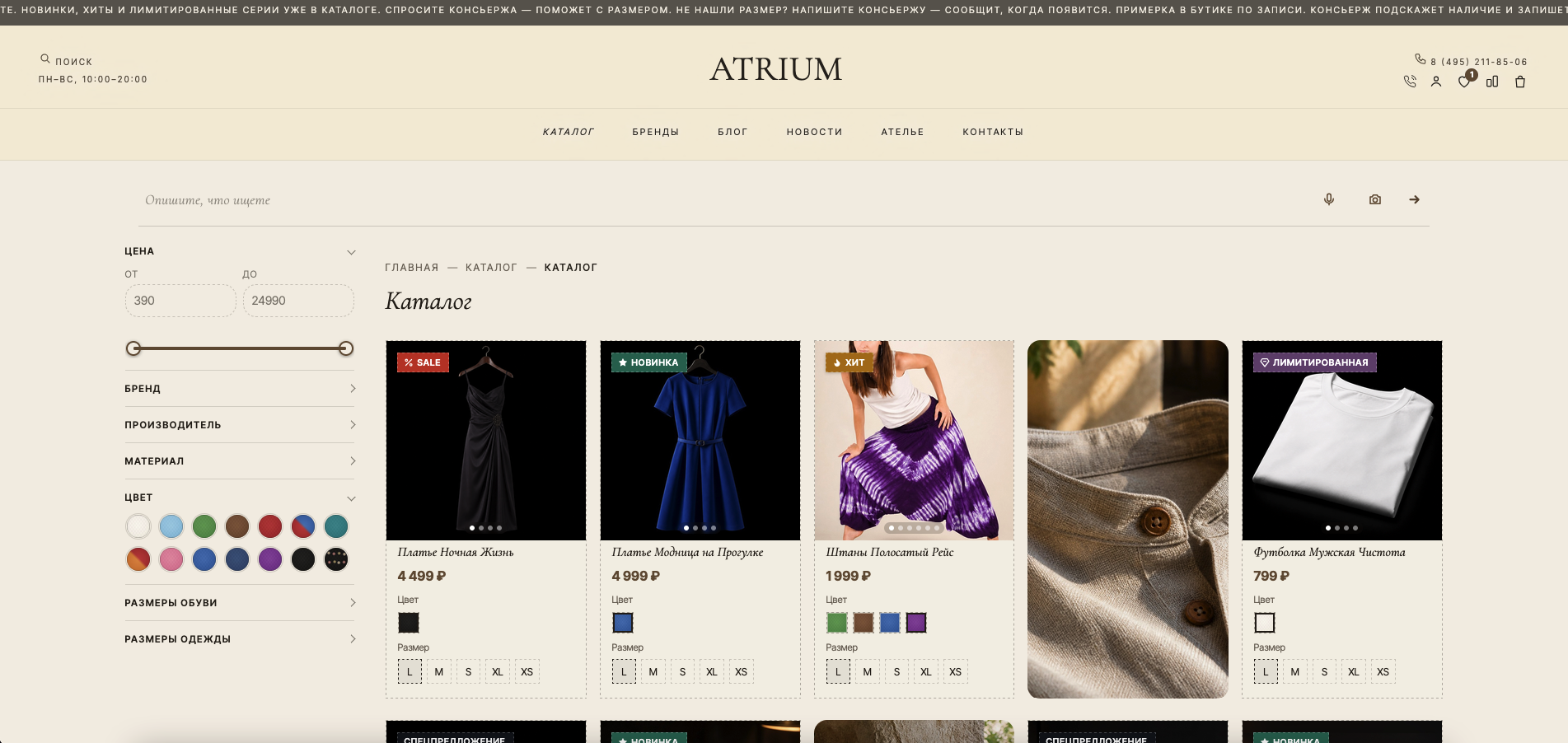Click the callback phone icon in header
The height and width of the screenshot is (743, 1568).
pyautogui.click(x=1410, y=82)
